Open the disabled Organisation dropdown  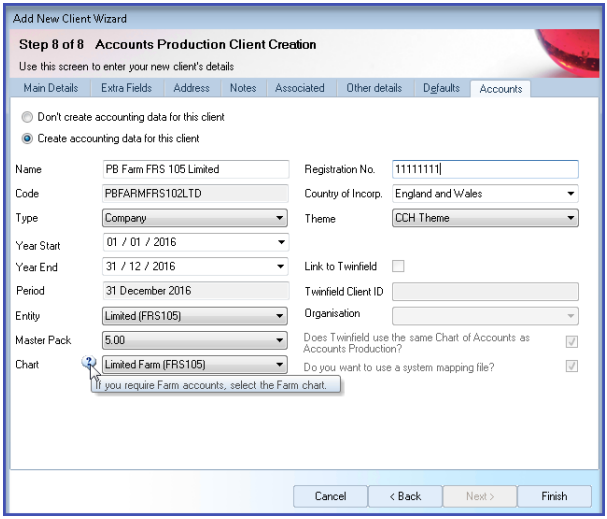(485, 316)
